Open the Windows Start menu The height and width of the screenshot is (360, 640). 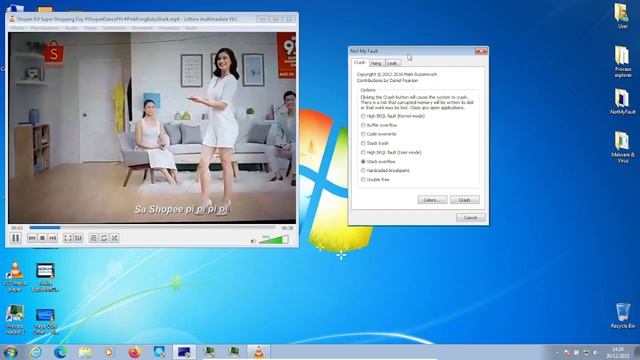10,352
